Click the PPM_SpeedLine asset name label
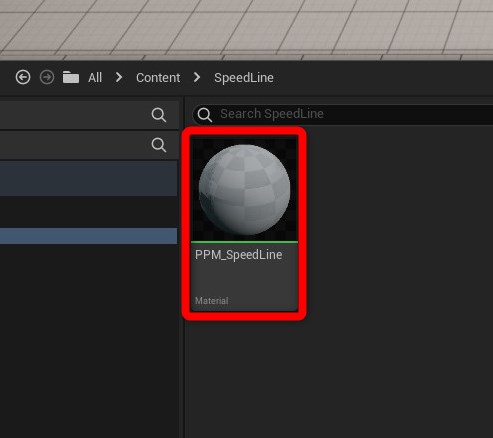Screen dimensions: 493x438 pyautogui.click(x=239, y=255)
